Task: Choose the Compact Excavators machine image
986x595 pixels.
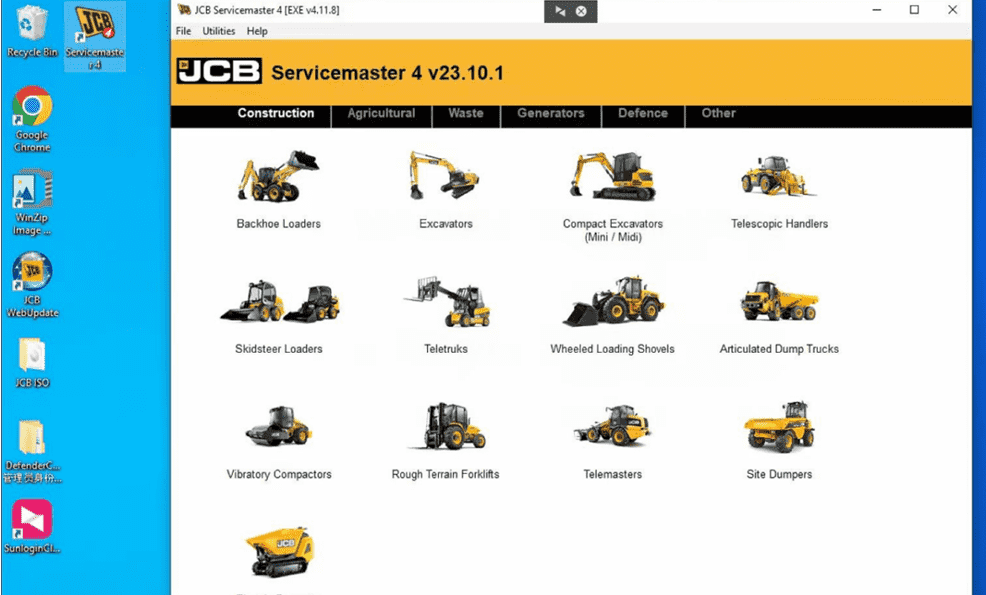Action: (612, 175)
